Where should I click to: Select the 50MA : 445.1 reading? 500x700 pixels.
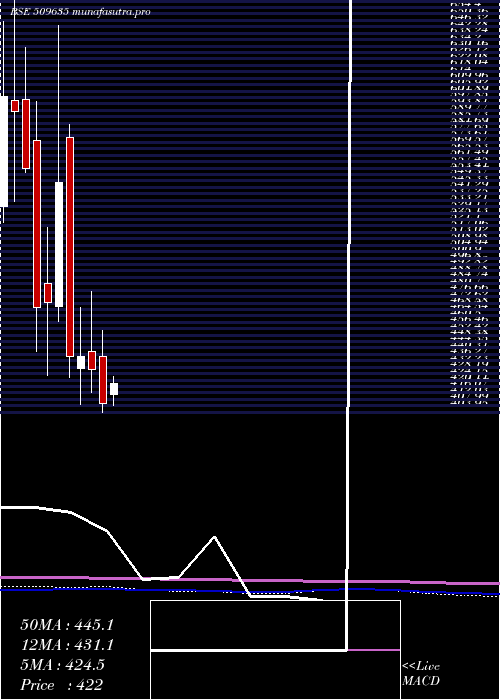tap(67, 625)
